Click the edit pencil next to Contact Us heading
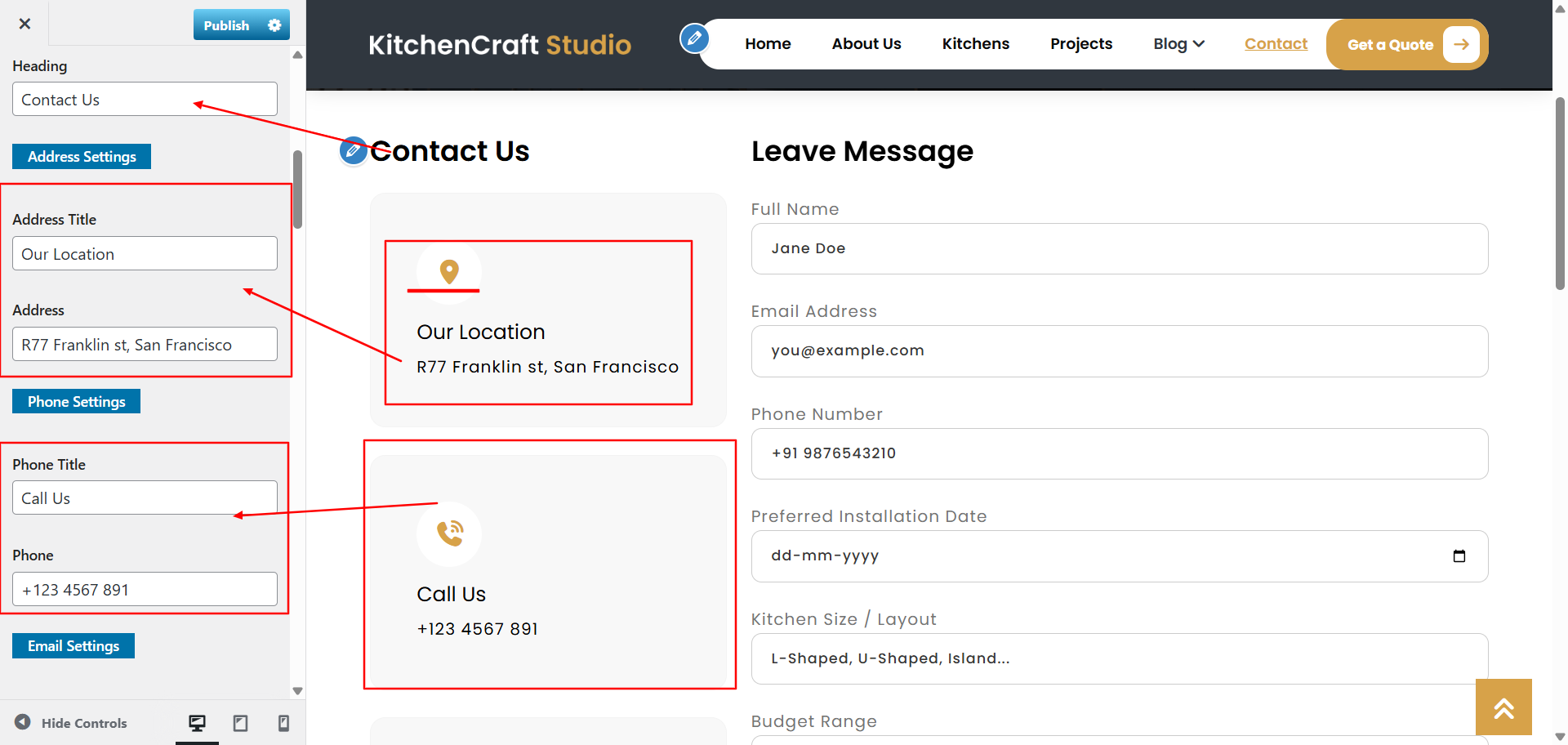 (353, 150)
